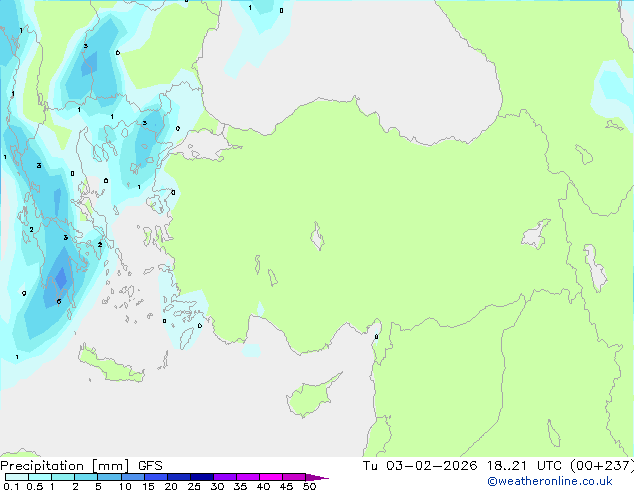Click the date text 'Tu 03-02-2026'
634x490 pixels.
(420, 466)
